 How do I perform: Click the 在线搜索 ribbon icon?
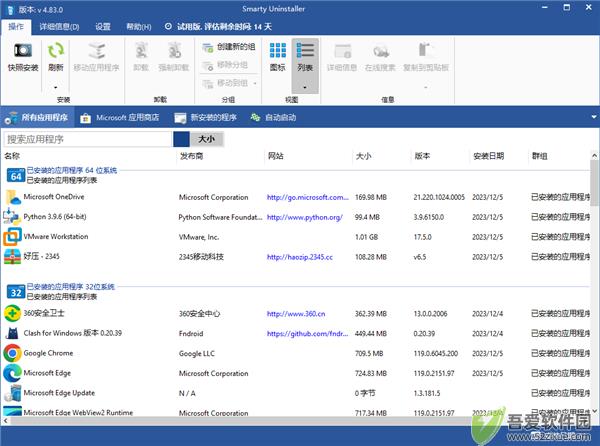tap(380, 50)
